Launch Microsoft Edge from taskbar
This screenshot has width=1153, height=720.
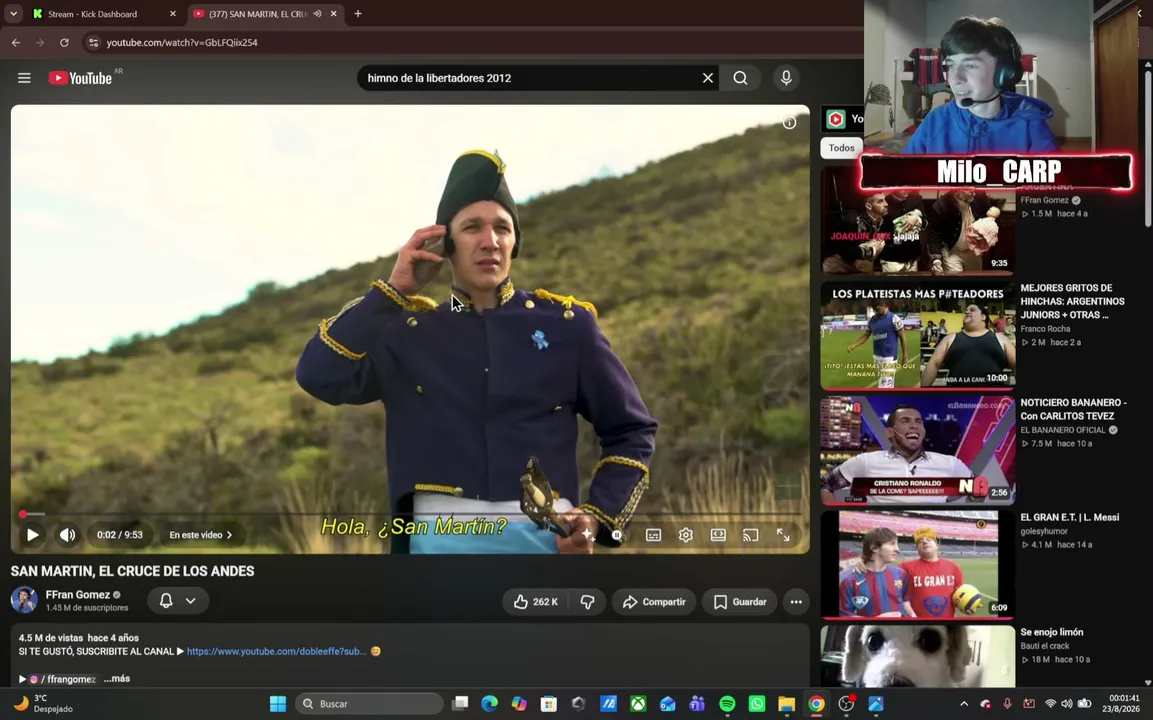pyautogui.click(x=490, y=704)
